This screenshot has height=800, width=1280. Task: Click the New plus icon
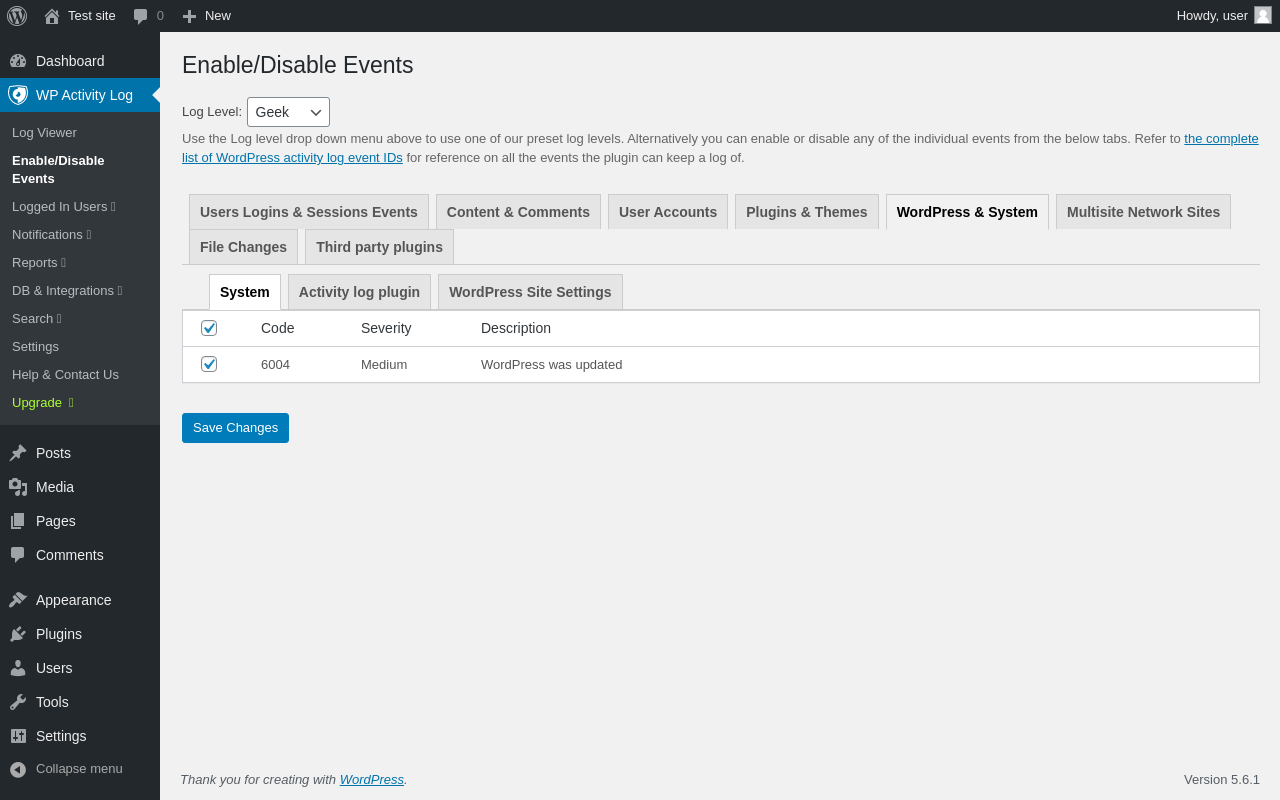(189, 16)
